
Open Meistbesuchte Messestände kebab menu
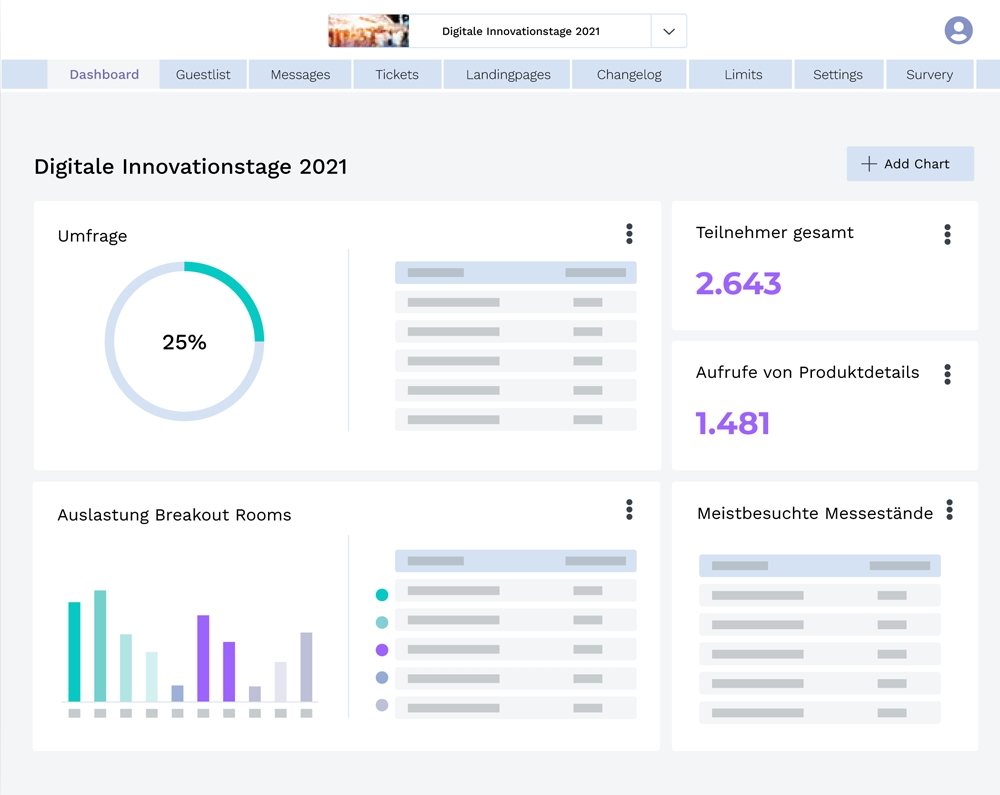(x=949, y=510)
